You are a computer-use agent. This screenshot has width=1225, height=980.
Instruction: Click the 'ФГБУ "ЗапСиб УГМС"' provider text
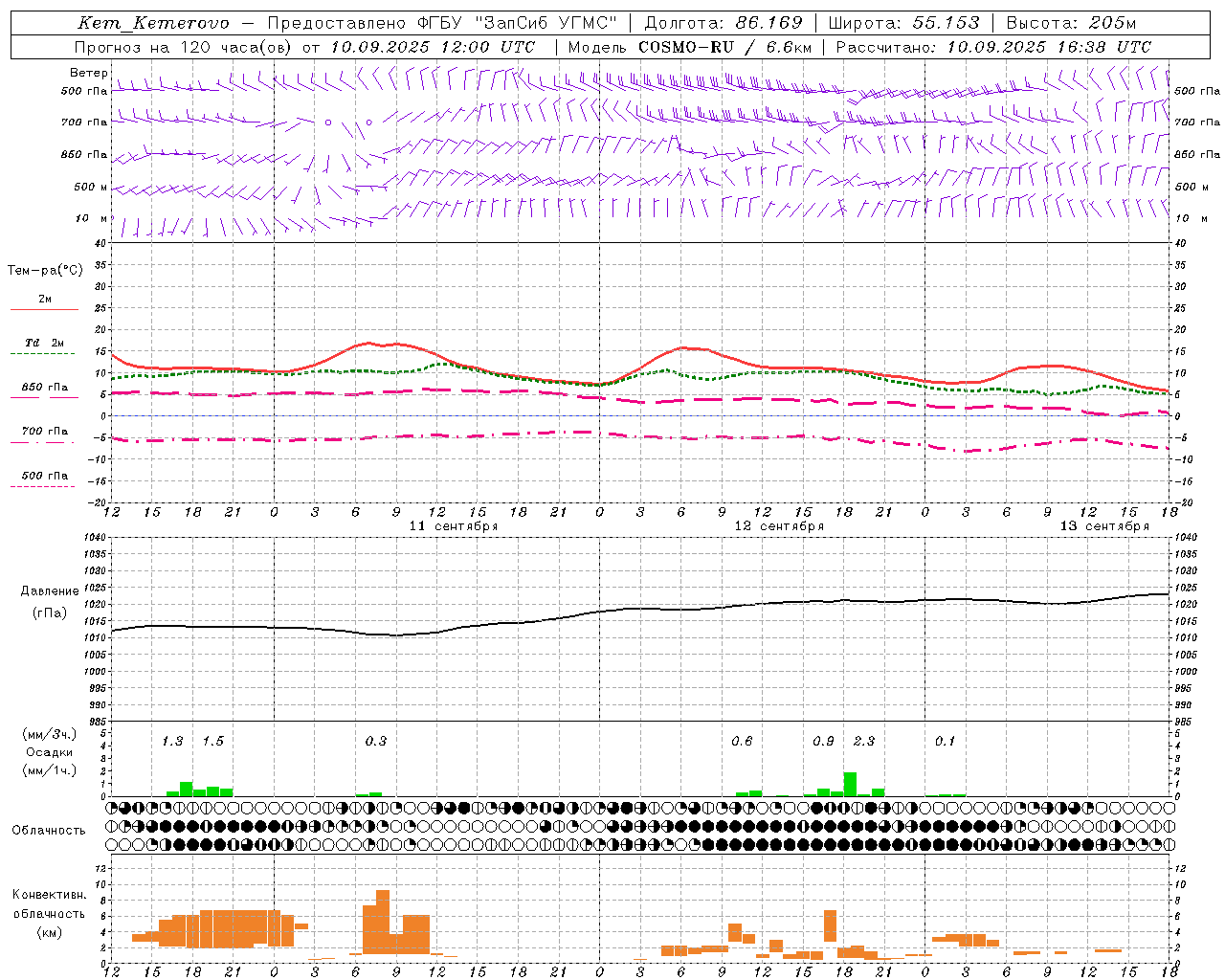tap(520, 23)
